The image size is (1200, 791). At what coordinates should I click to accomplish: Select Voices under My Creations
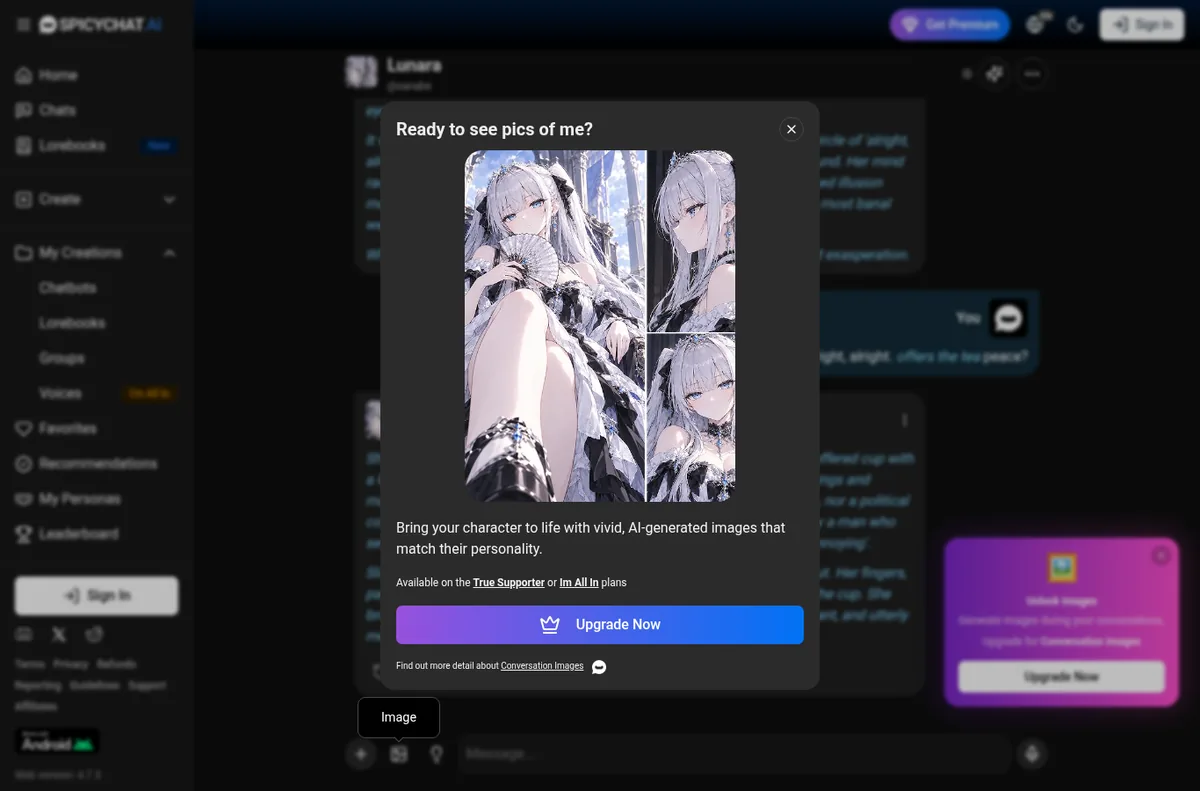pos(60,393)
